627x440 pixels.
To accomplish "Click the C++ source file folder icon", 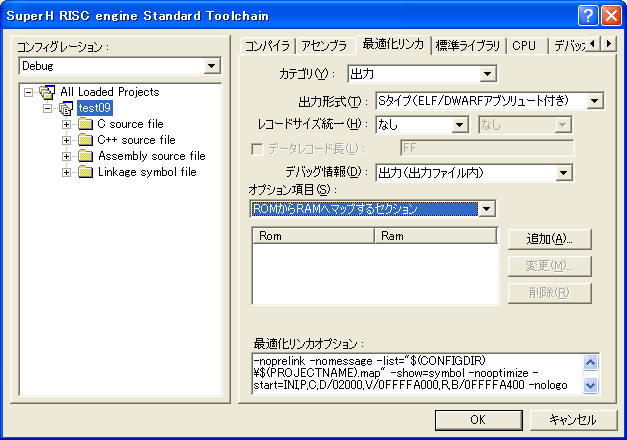I will 85,140.
